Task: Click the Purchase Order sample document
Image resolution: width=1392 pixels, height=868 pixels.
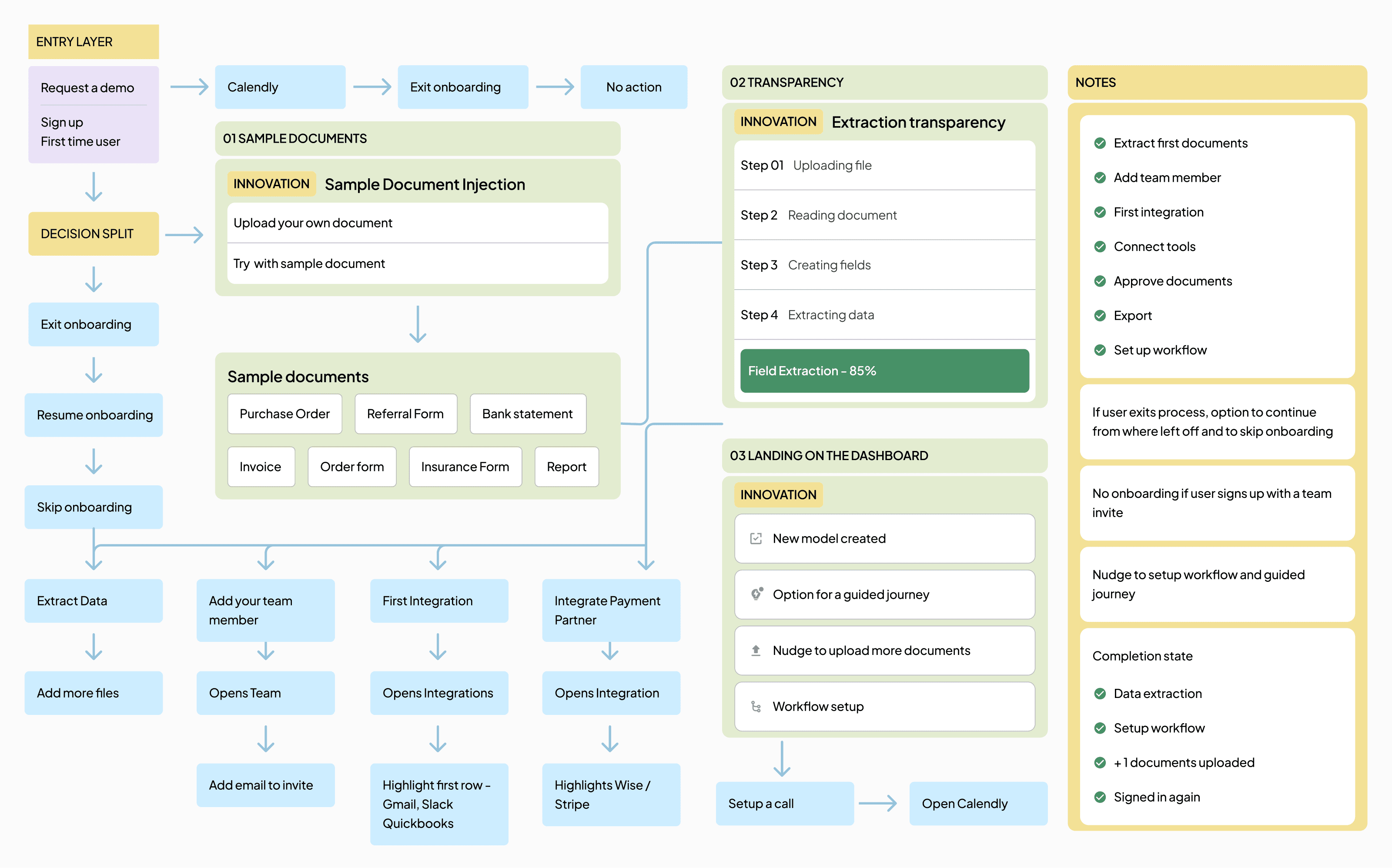Action: pyautogui.click(x=284, y=414)
